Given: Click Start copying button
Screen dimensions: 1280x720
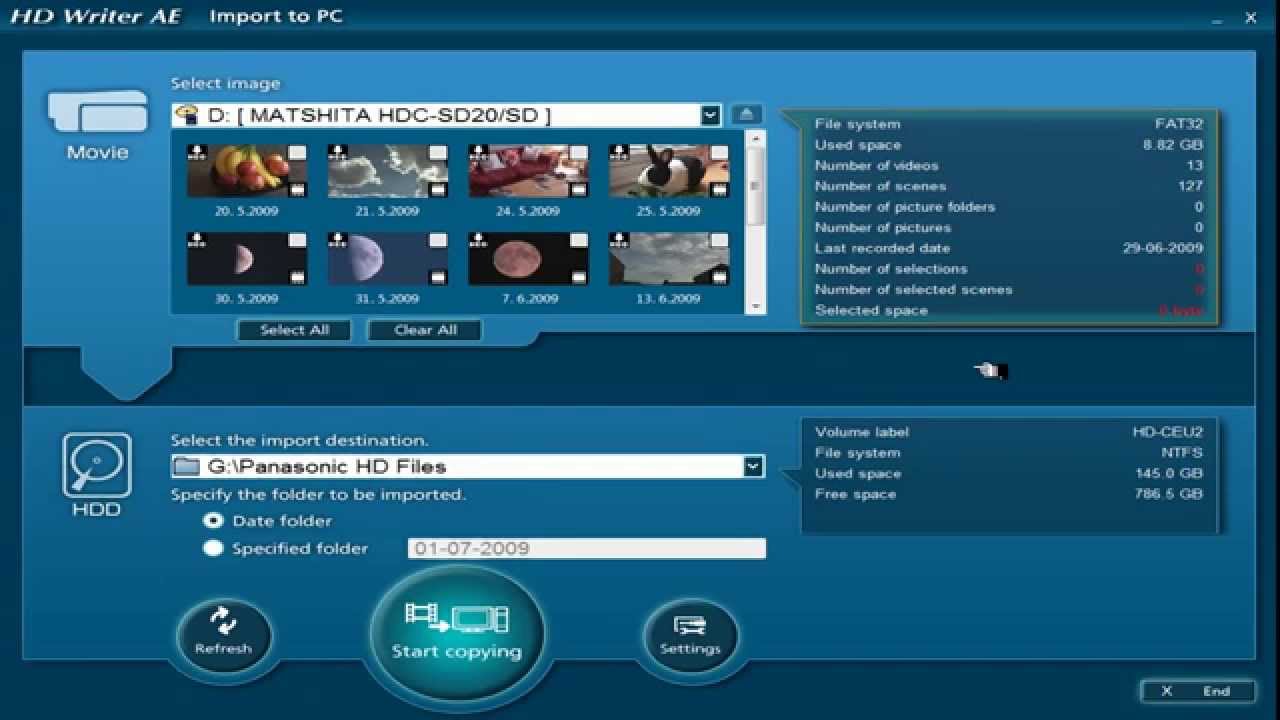Looking at the screenshot, I should (457, 633).
